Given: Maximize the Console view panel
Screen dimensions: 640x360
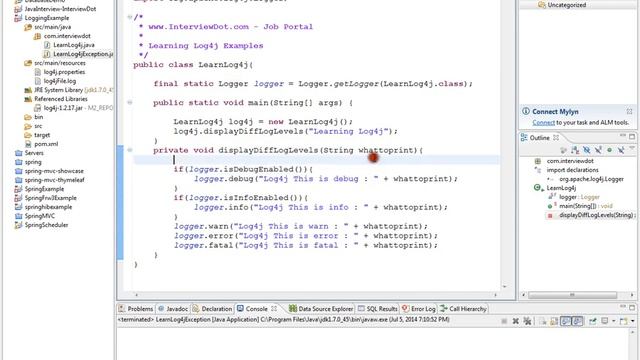Looking at the screenshot, I should tap(632, 308).
